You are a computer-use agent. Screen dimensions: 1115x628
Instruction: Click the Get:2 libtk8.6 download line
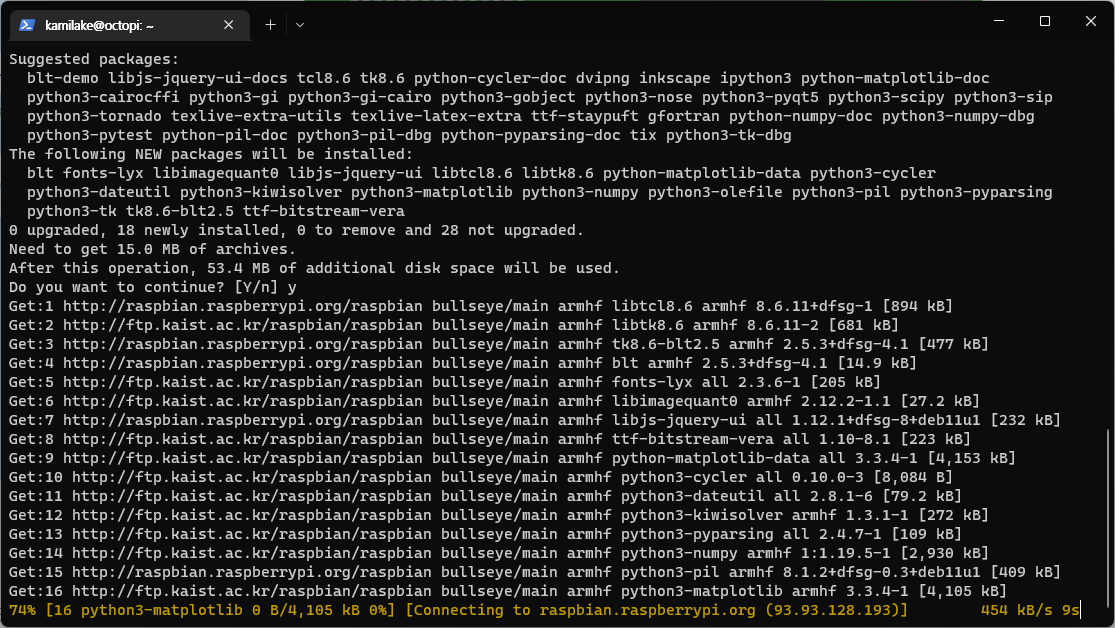[454, 325]
